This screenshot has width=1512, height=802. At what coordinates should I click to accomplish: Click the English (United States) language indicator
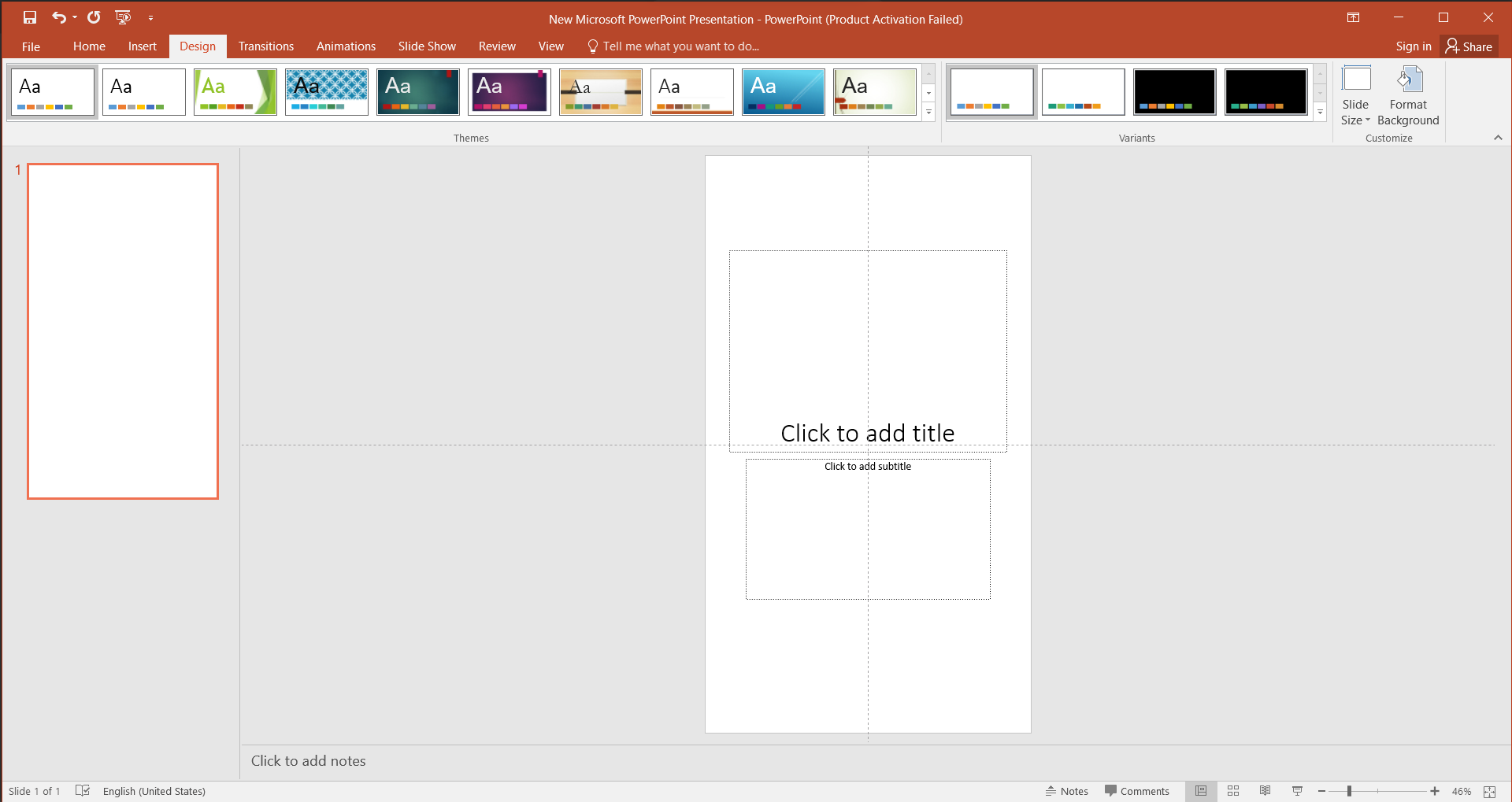tap(154, 791)
